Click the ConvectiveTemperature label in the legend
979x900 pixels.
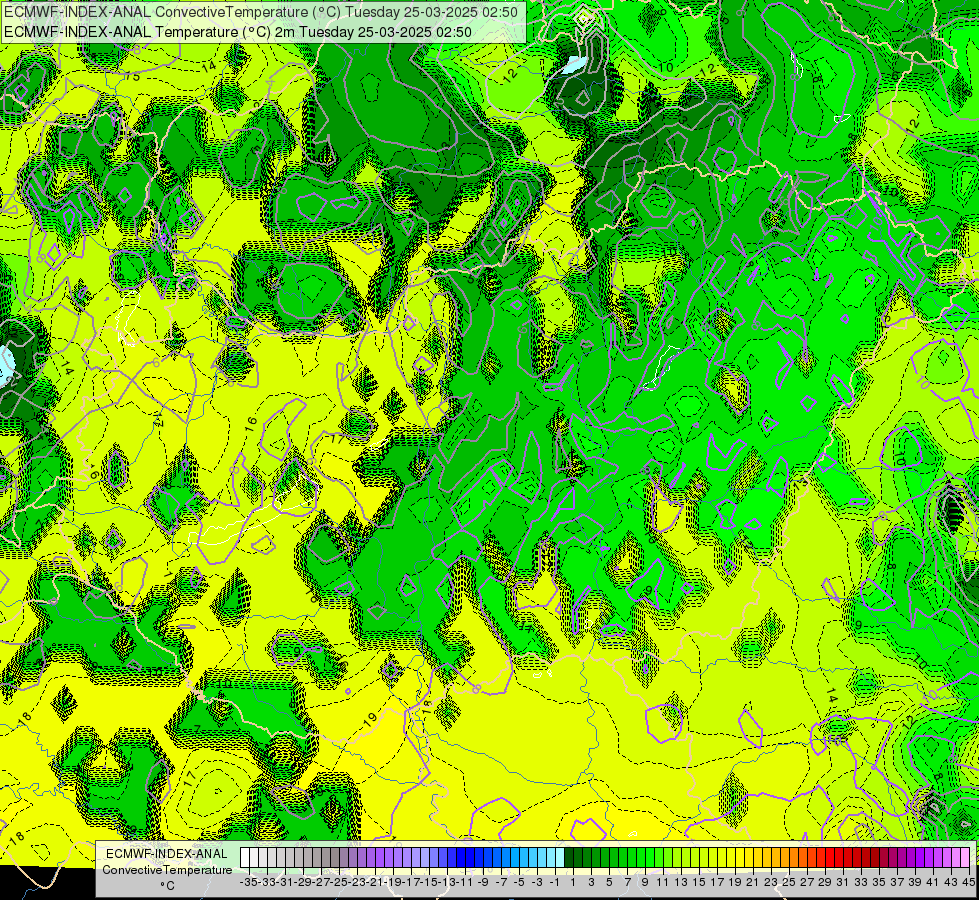(x=167, y=870)
